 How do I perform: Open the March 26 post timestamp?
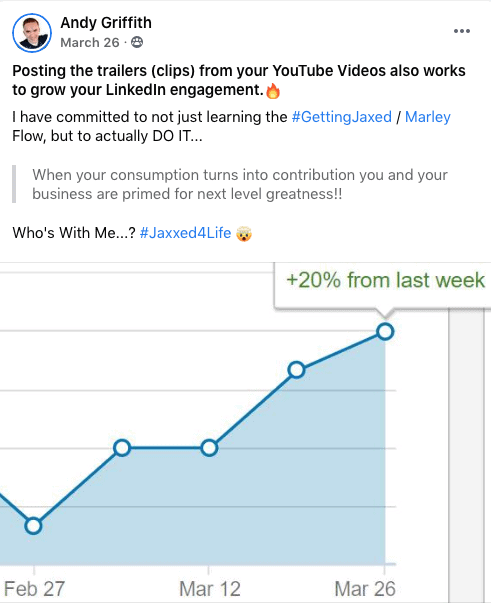[90, 42]
